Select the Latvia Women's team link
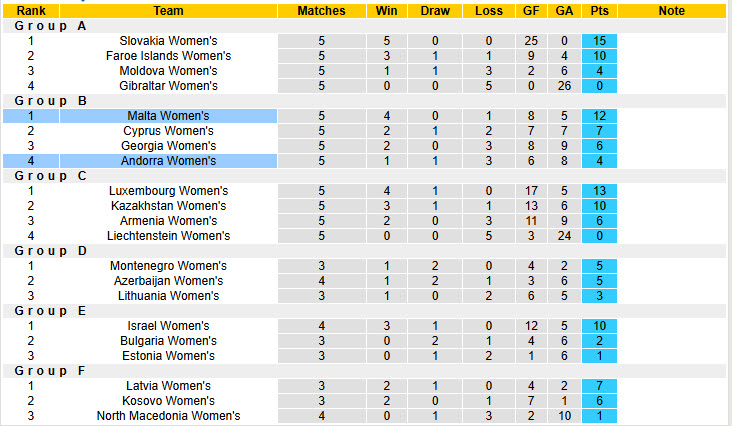This screenshot has width=732, height=426. [x=169, y=386]
